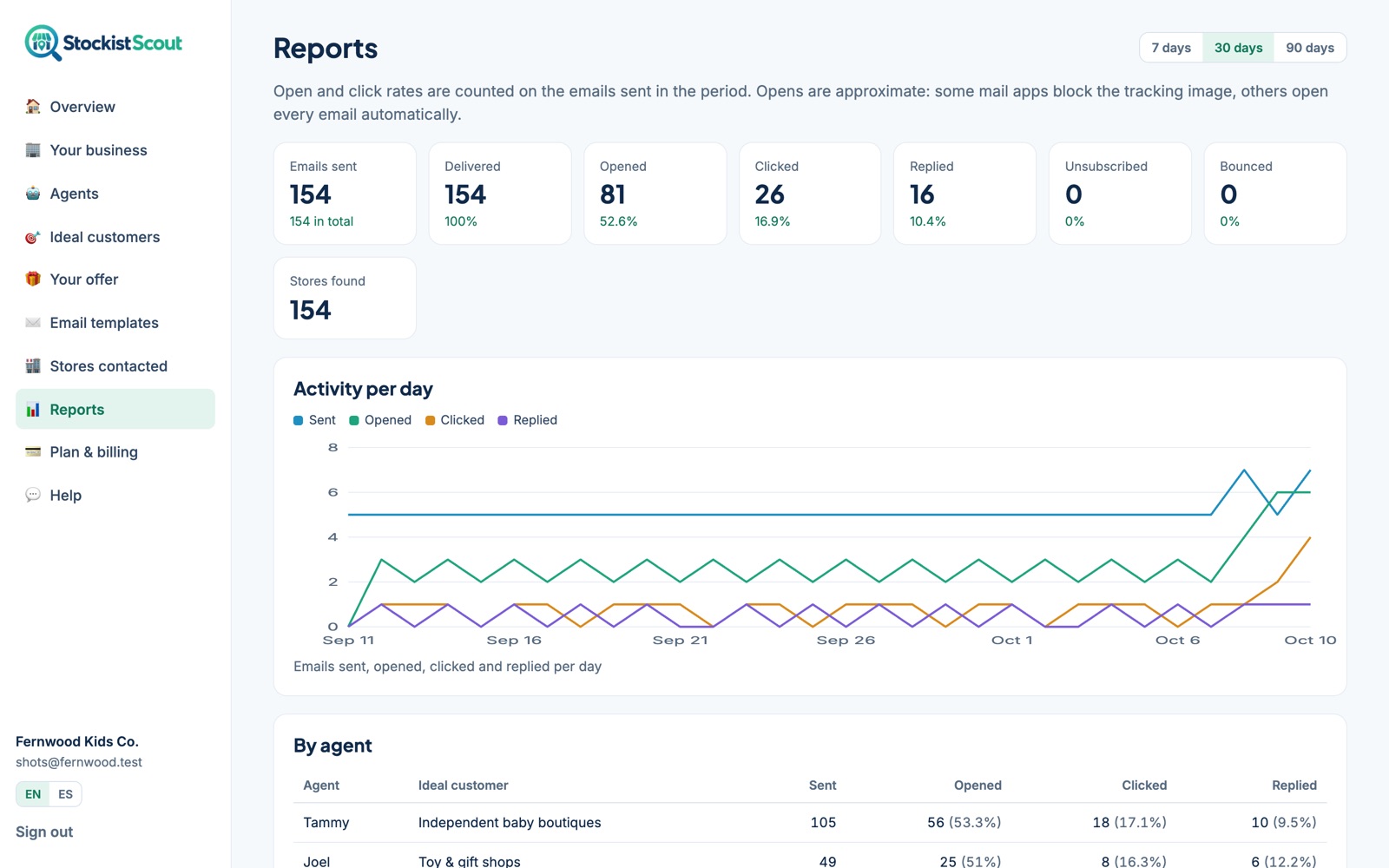Click the Plan & billing card icon

click(33, 452)
